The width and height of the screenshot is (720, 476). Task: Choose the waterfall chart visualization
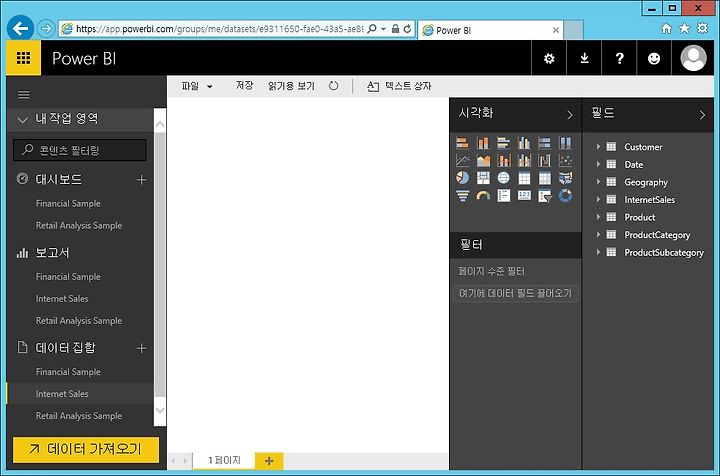pyautogui.click(x=545, y=161)
